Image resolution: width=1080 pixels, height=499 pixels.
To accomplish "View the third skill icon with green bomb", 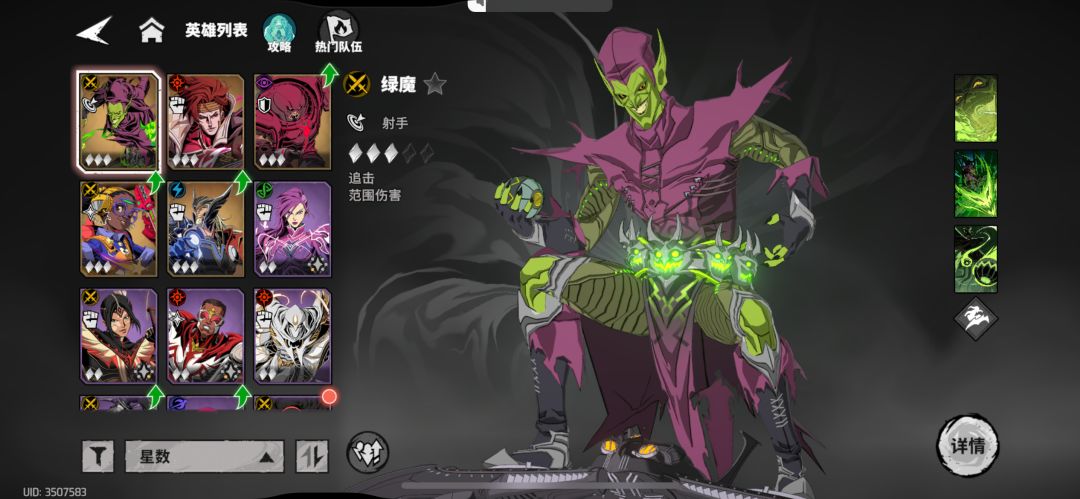I will tap(975, 259).
